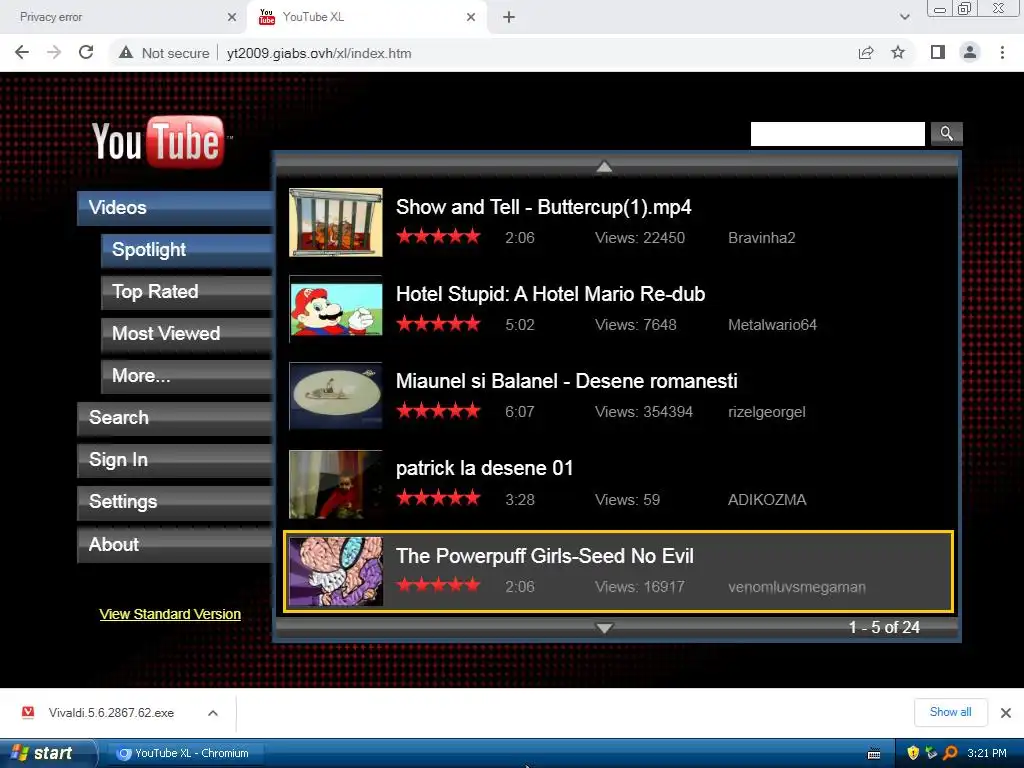
Task: Open About in the sidebar
Action: pyautogui.click(x=175, y=545)
